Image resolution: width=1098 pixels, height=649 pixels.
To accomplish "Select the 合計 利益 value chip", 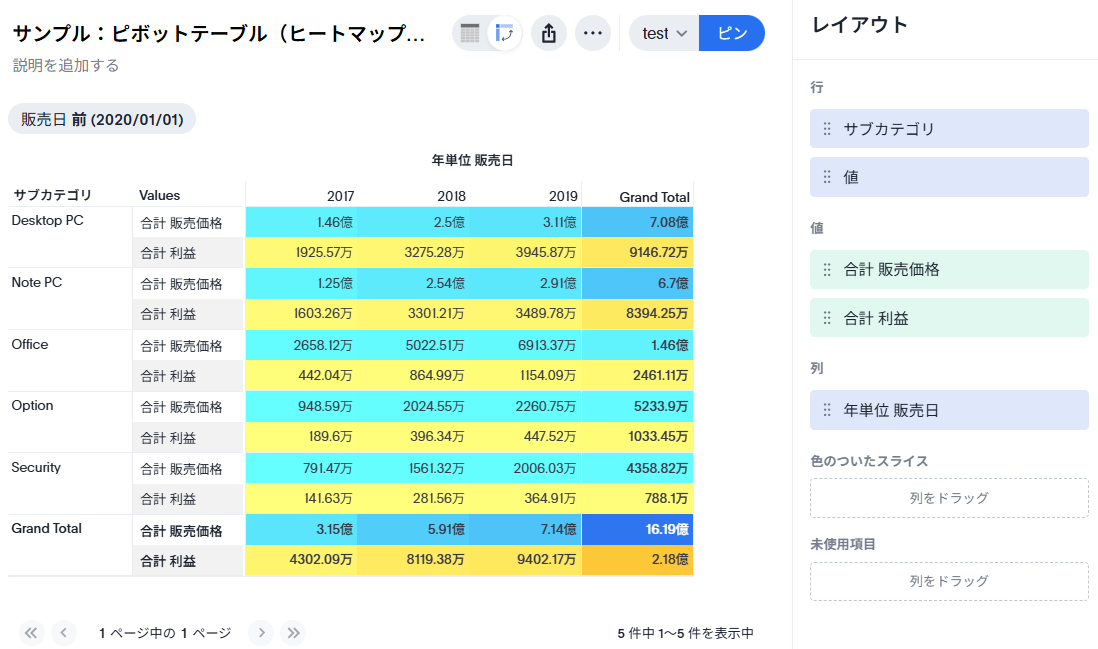I will pyautogui.click(x=948, y=318).
